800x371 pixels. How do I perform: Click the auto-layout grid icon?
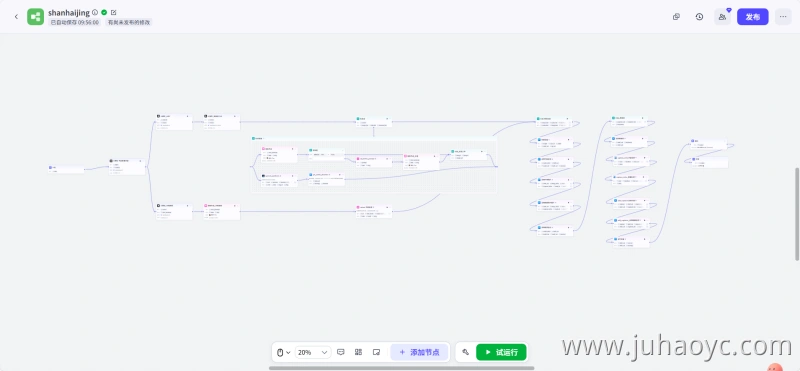coord(359,352)
